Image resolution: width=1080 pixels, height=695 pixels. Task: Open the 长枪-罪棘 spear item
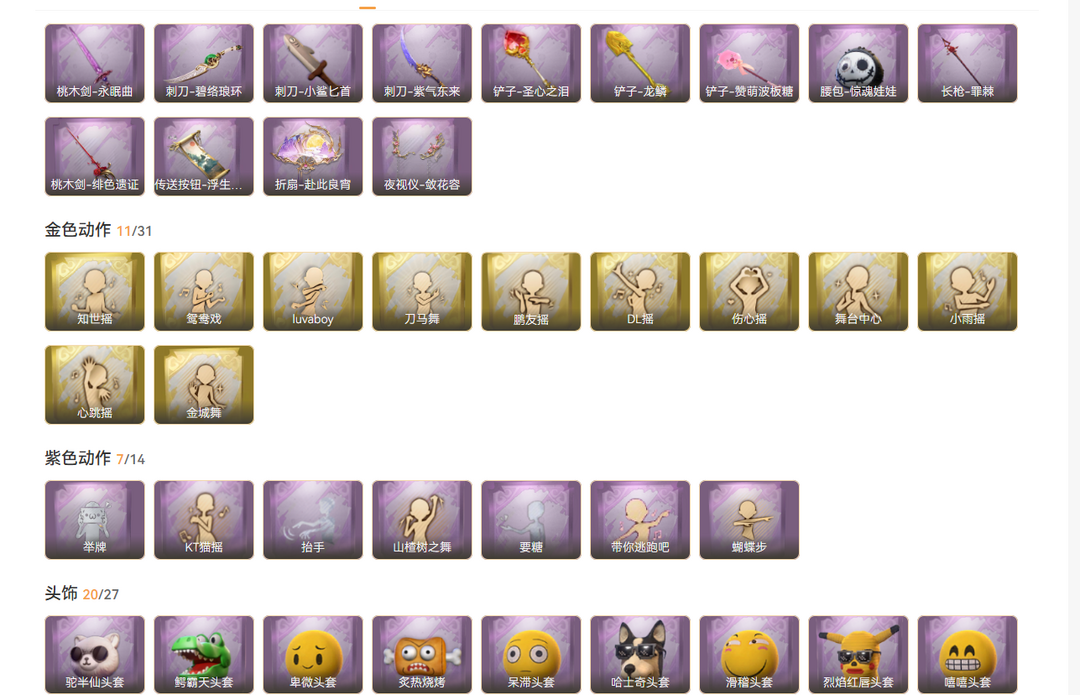967,63
